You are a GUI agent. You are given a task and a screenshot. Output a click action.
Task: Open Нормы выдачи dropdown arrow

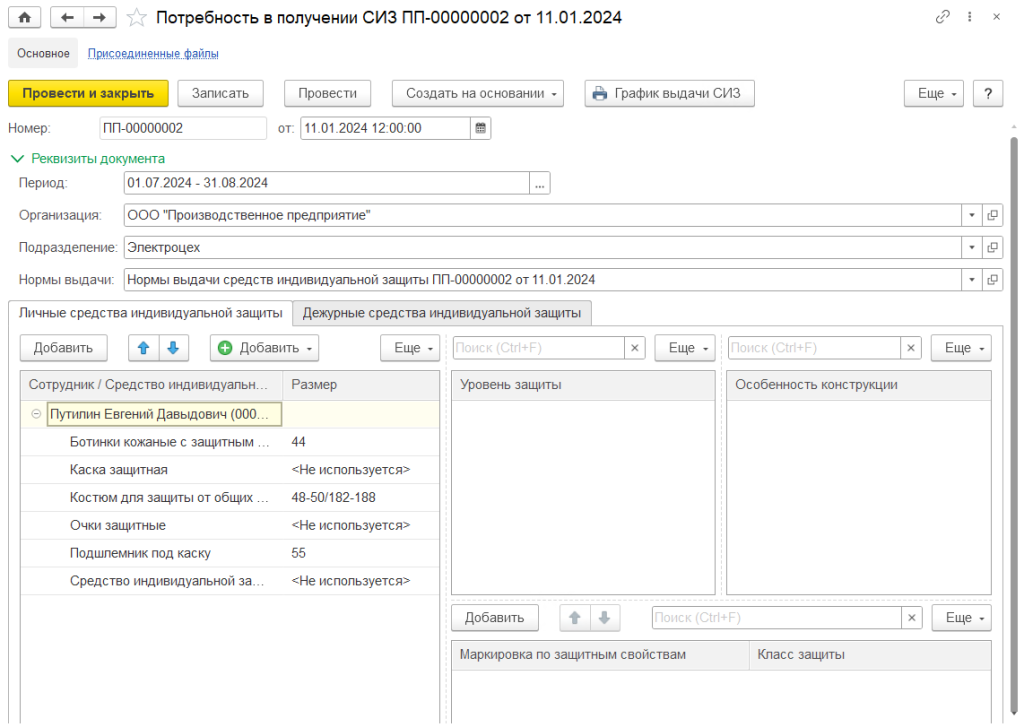[x=971, y=279]
